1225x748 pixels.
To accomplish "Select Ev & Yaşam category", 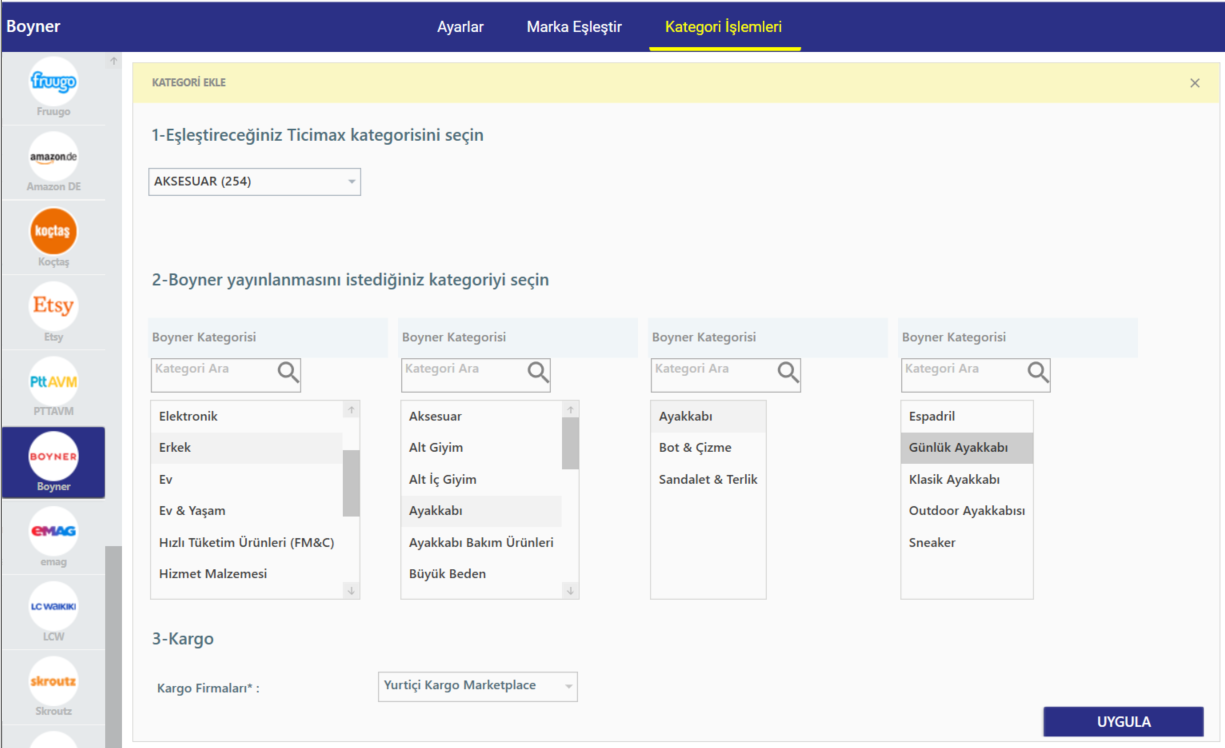I will (246, 511).
